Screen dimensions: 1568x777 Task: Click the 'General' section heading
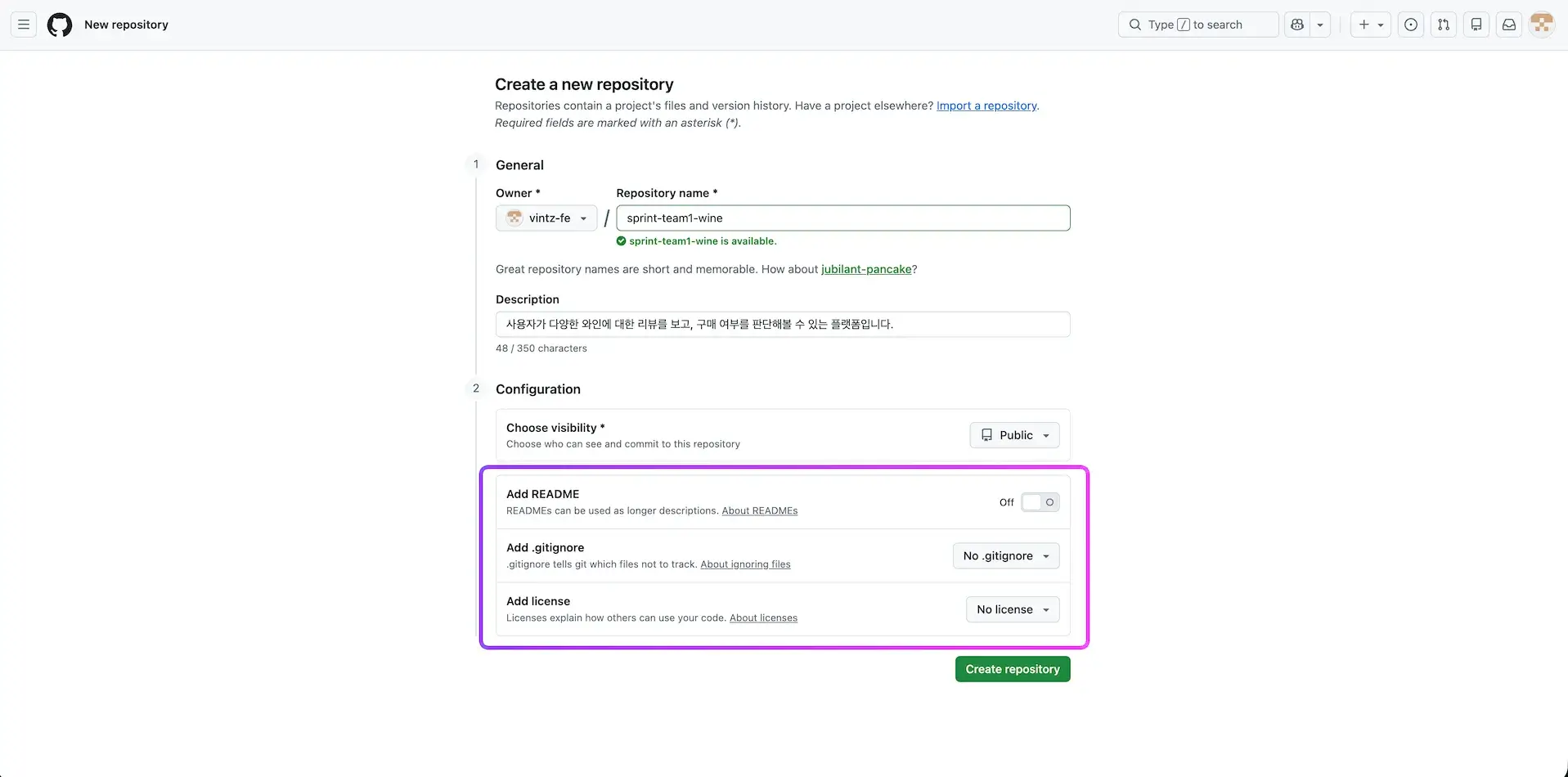519,165
